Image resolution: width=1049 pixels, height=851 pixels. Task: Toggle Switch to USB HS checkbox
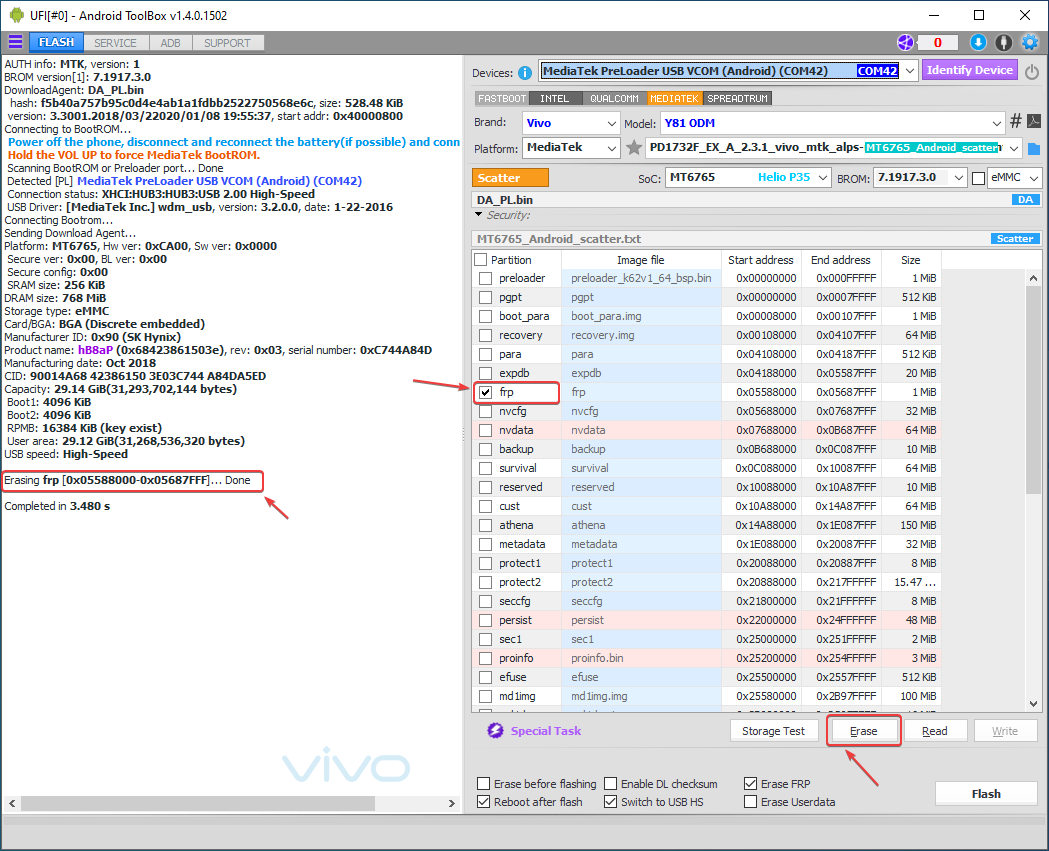pyautogui.click(x=610, y=801)
